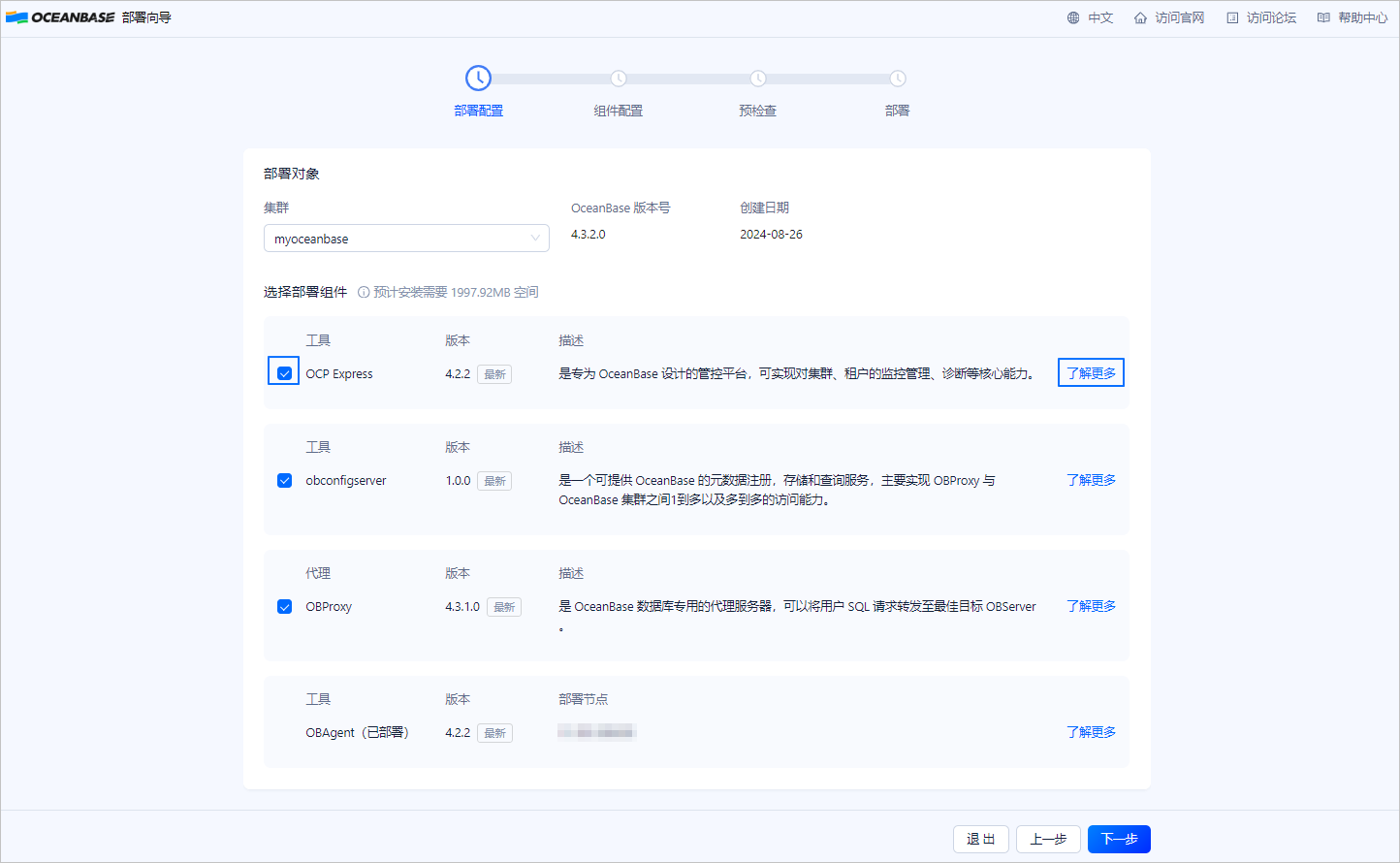
Task: Click the 部署向导 title text
Action: tap(146, 17)
